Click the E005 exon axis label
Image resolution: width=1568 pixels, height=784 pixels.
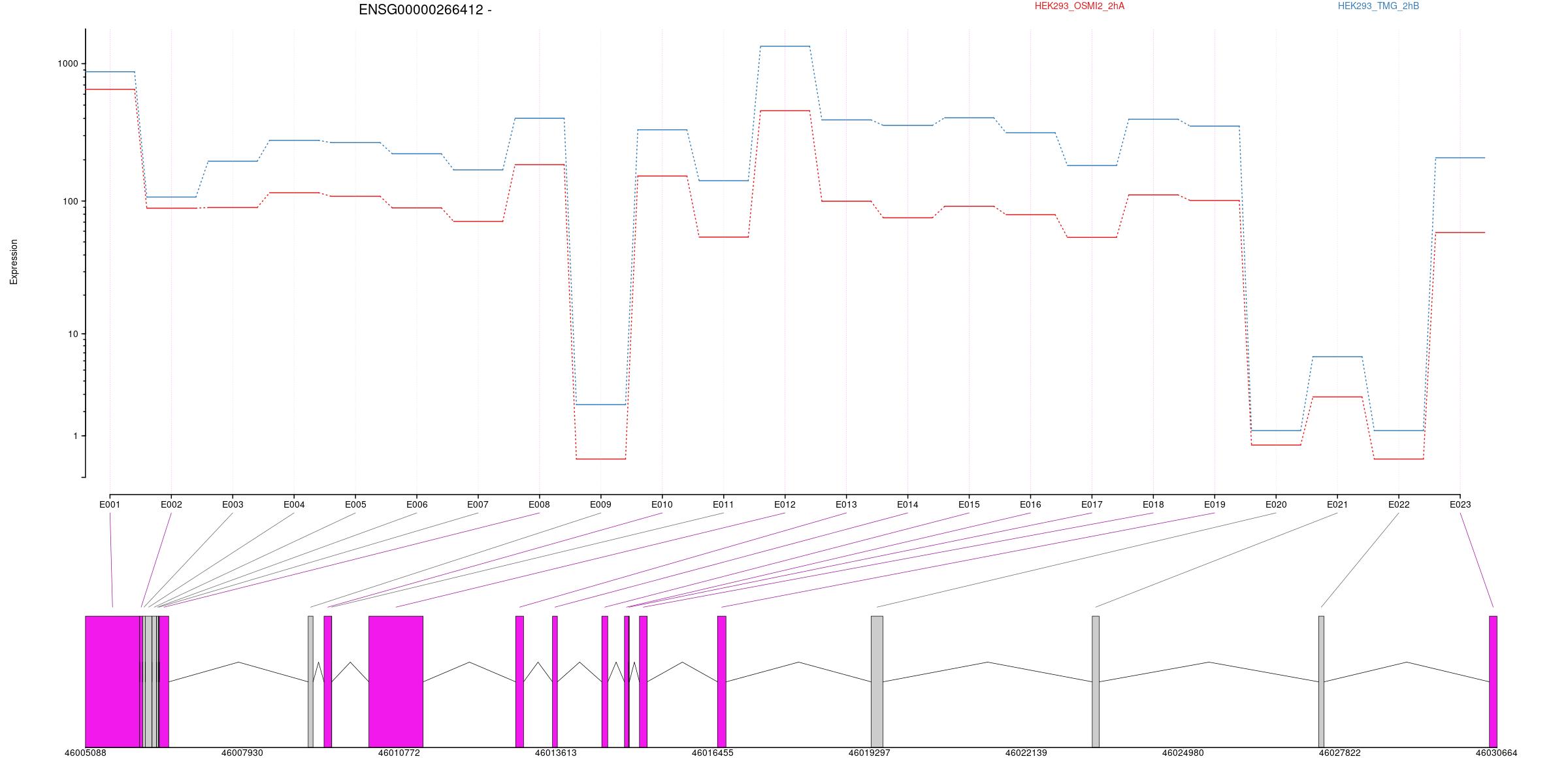(355, 504)
